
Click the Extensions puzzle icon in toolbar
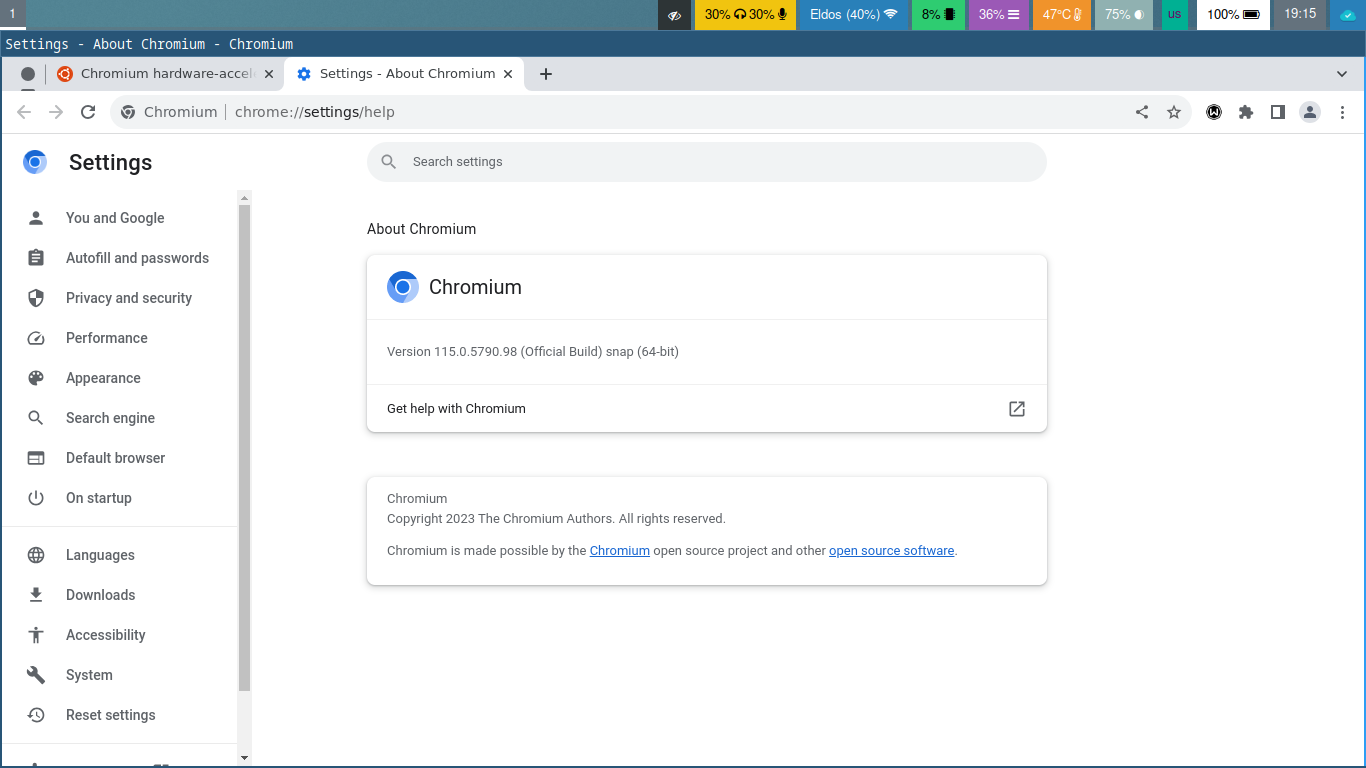1246,112
